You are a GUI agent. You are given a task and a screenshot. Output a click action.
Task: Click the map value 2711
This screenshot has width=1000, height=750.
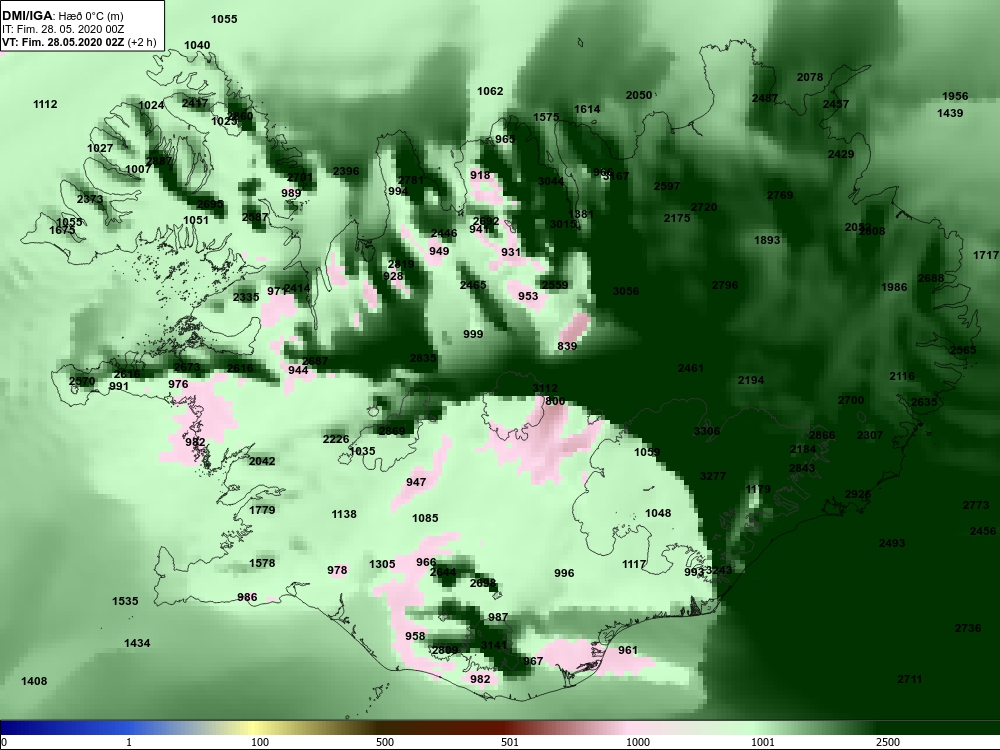[x=910, y=679]
